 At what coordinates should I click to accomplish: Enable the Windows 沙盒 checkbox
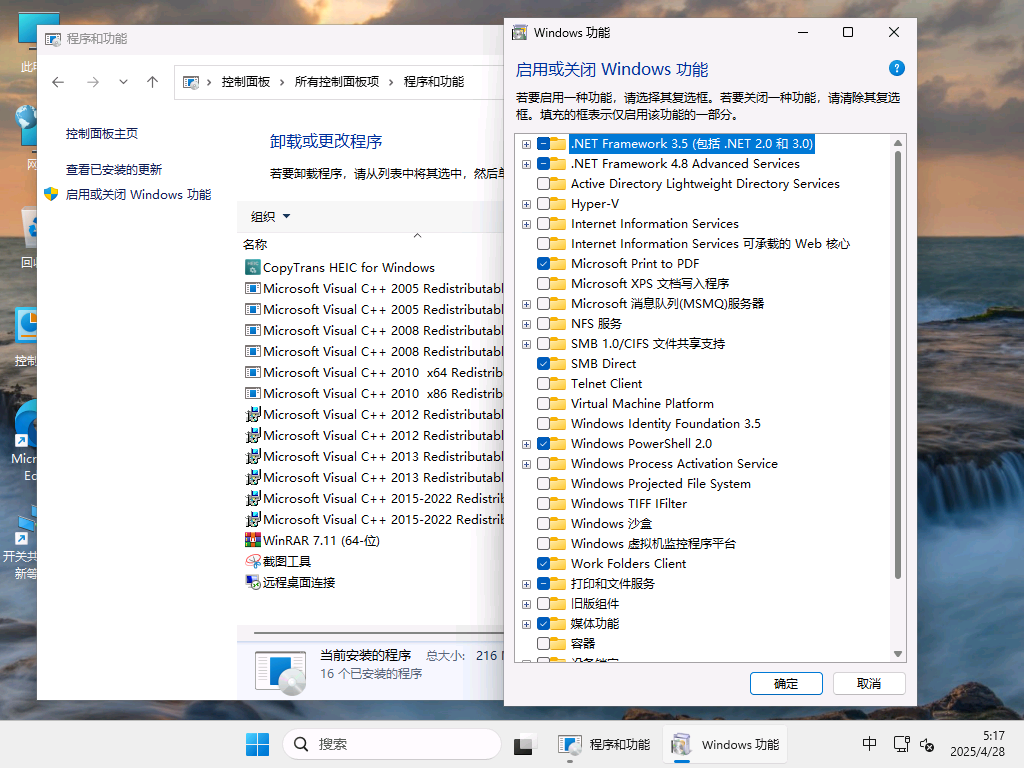click(543, 523)
